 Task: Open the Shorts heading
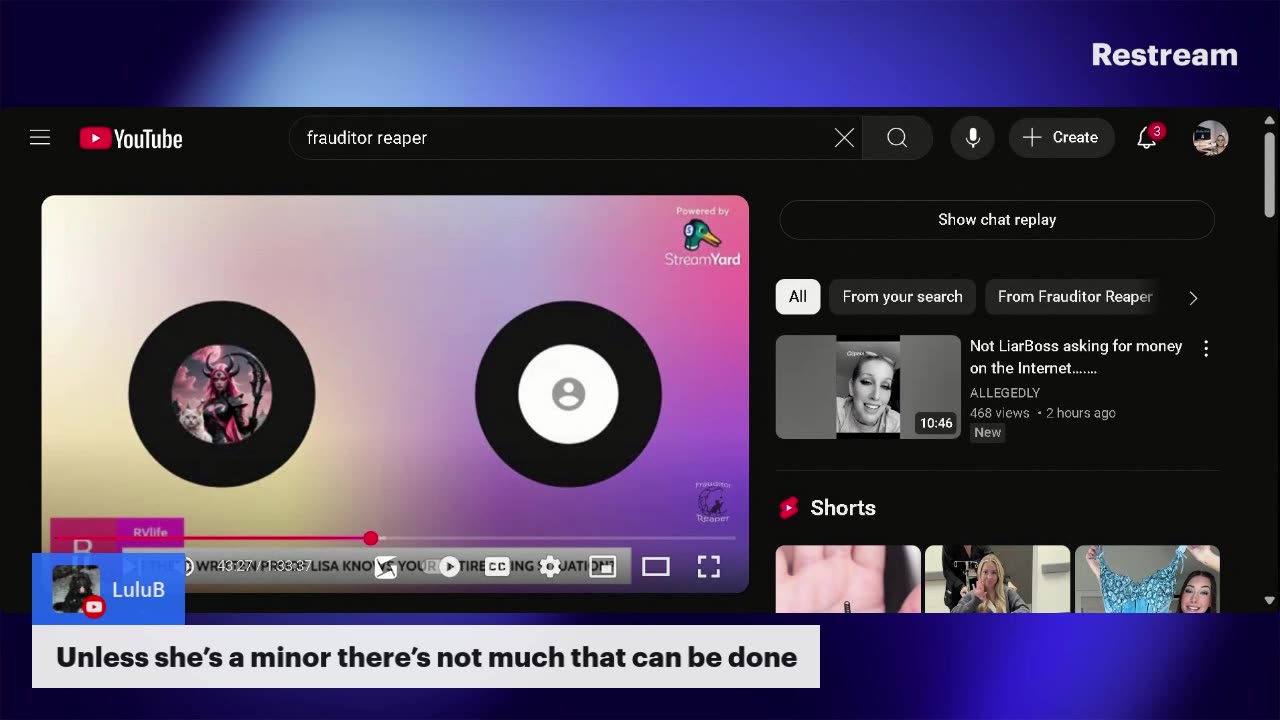[843, 508]
